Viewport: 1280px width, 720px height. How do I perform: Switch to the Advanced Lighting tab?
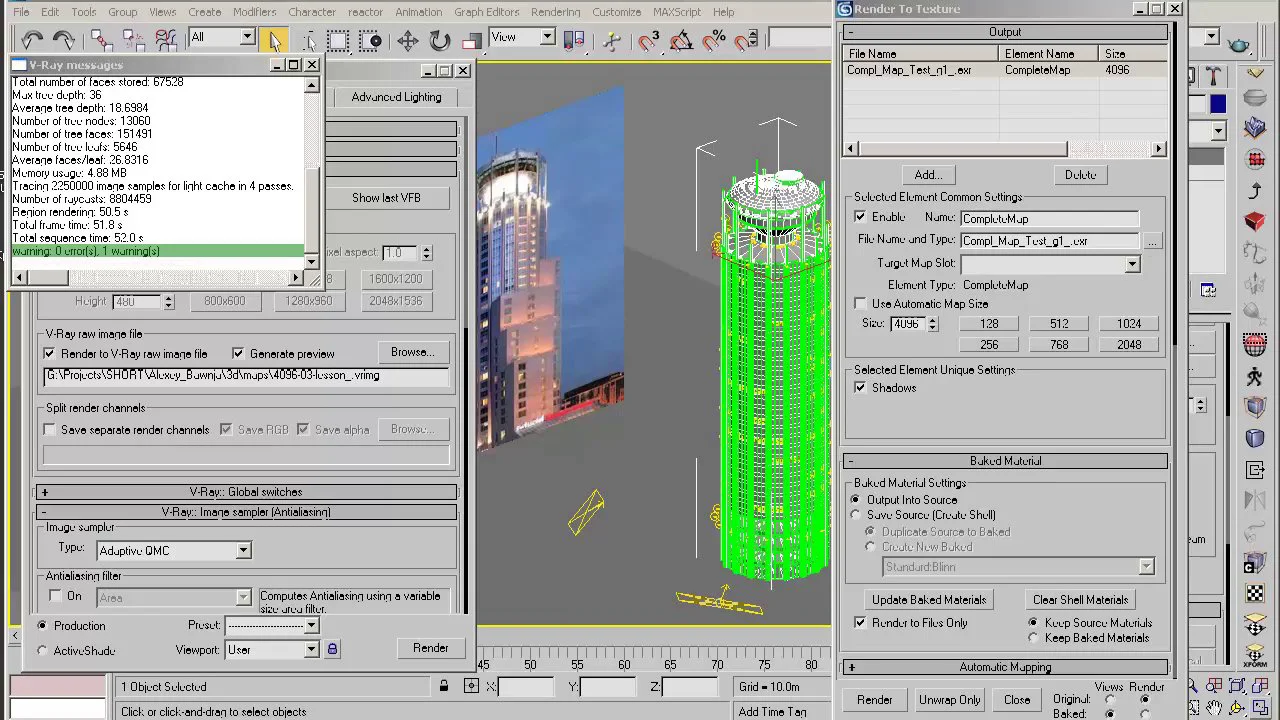396,97
